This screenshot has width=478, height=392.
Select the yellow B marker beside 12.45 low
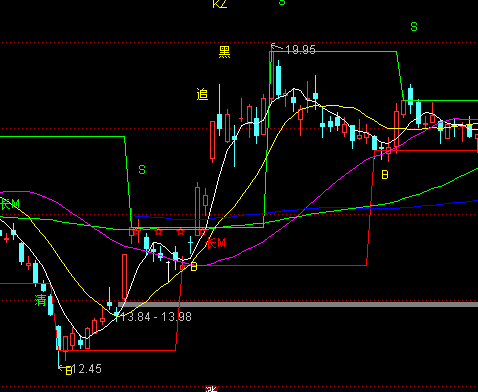[x=69, y=371]
